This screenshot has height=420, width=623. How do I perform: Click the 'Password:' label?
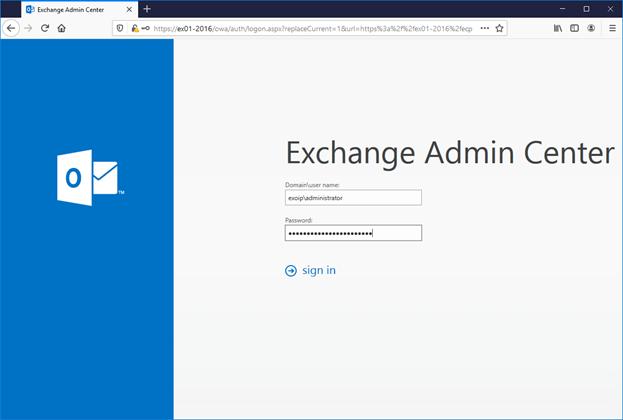pyautogui.click(x=299, y=220)
